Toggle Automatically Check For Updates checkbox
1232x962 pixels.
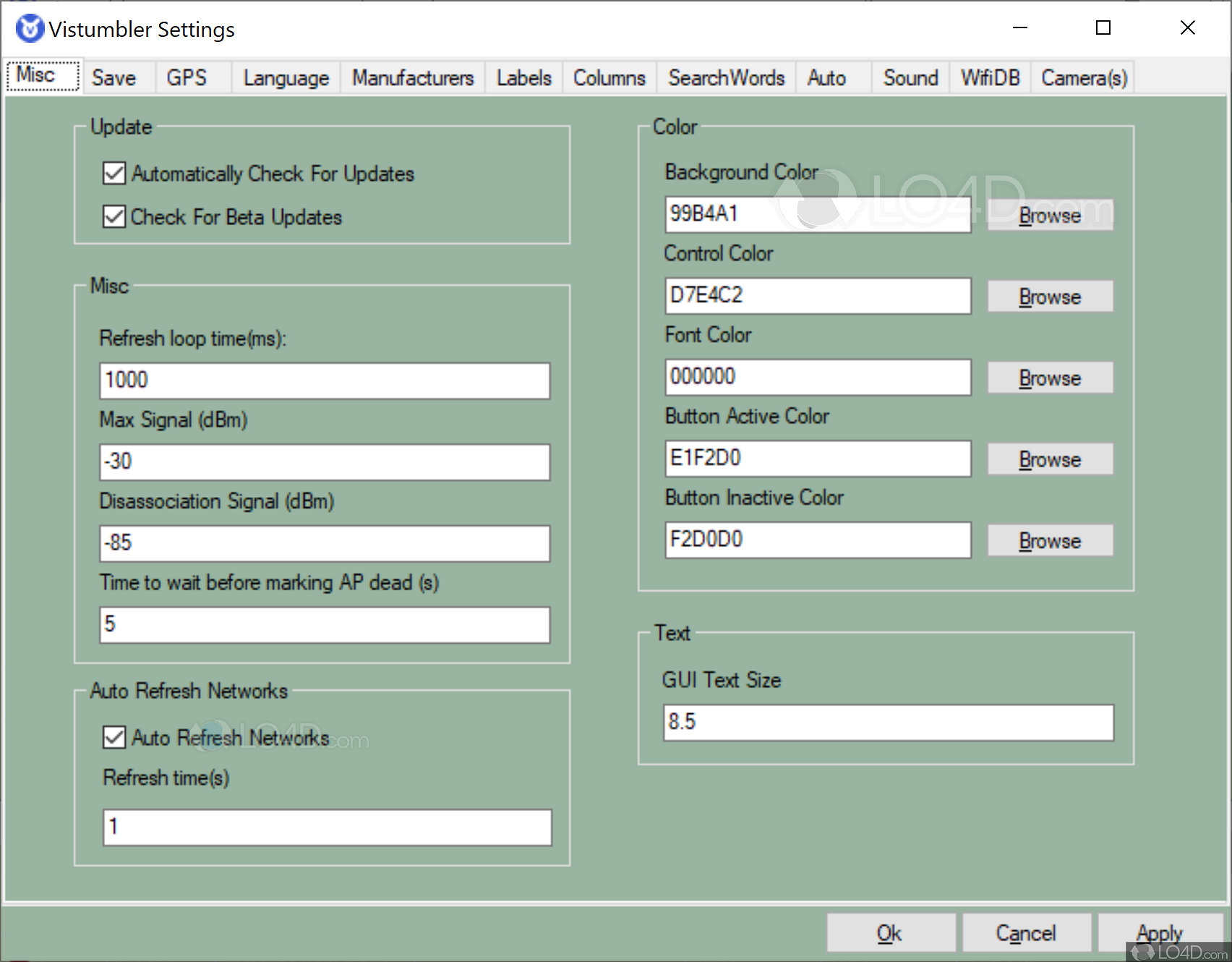pyautogui.click(x=114, y=174)
